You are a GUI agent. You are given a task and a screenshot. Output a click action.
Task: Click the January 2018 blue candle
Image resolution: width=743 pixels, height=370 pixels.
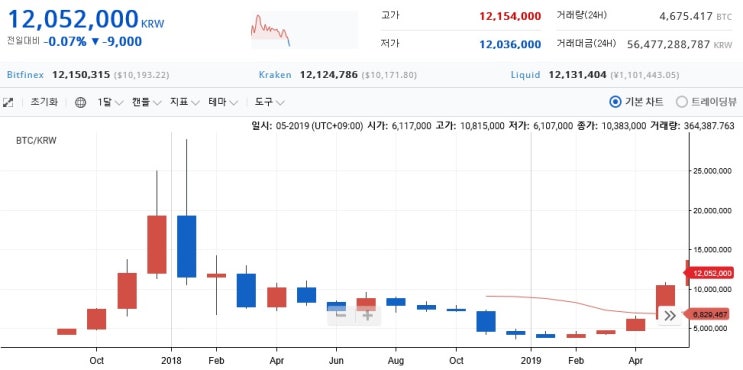coord(186,246)
